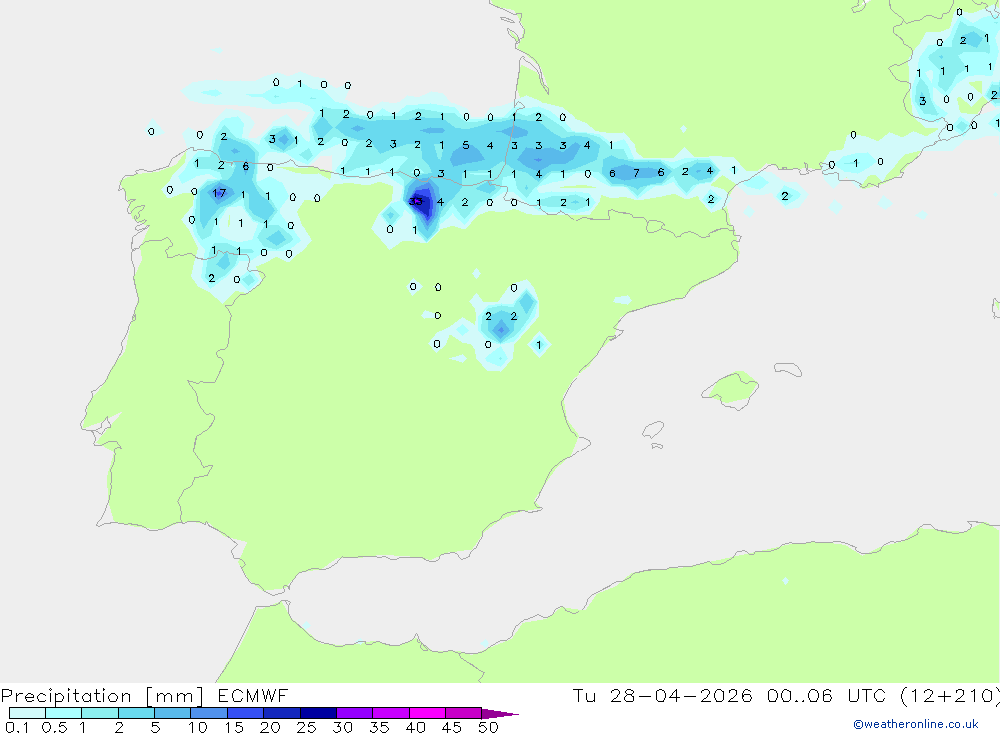Click the Menorca island outline
This screenshot has height=733, width=1000.
point(788,369)
